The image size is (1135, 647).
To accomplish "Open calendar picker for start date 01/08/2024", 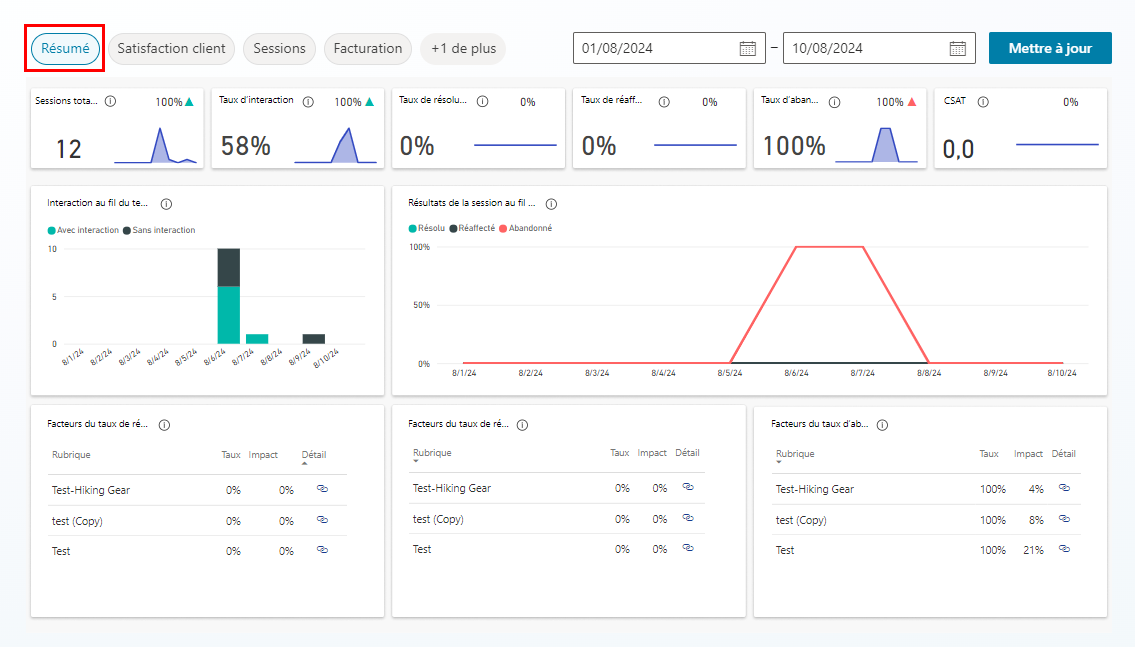I will tap(748, 48).
